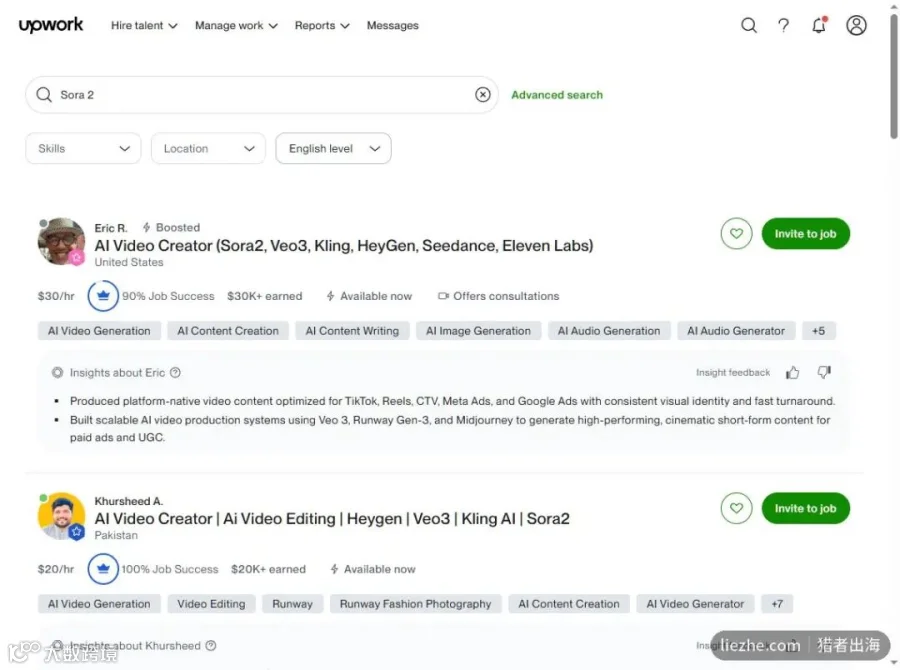The image size is (900, 670).
Task: Click into the Sora 2 search field
Action: pos(261,95)
